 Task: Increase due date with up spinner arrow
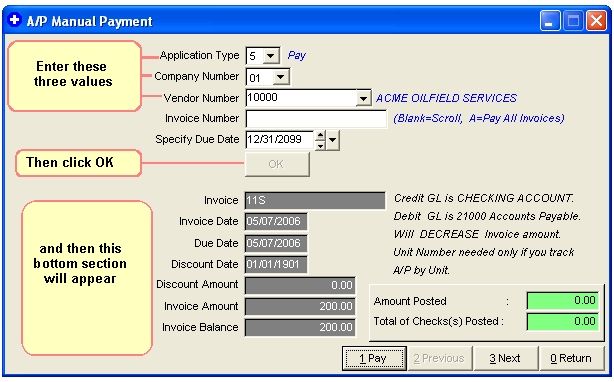320,136
